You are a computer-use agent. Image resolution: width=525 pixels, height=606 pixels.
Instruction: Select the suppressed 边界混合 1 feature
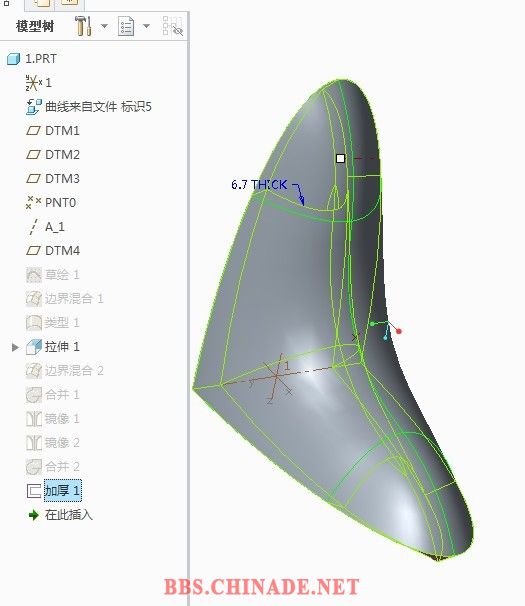click(65, 298)
